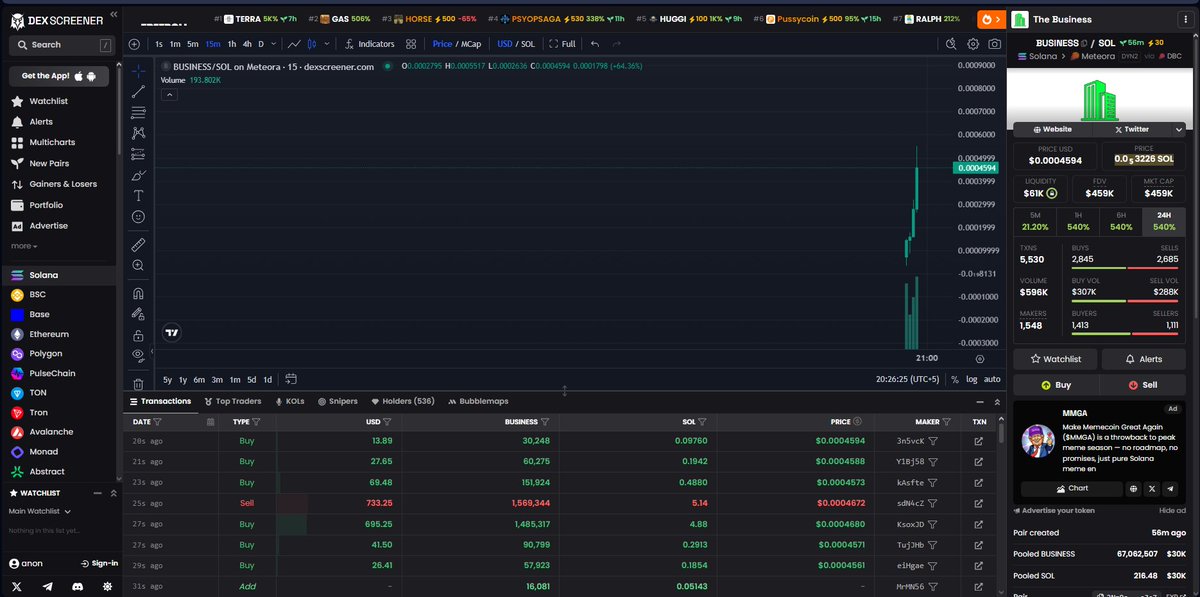Screen dimensions: 1200x597
Task: Open the Fibonacci retracement tools
Action: pyautogui.click(x=138, y=112)
